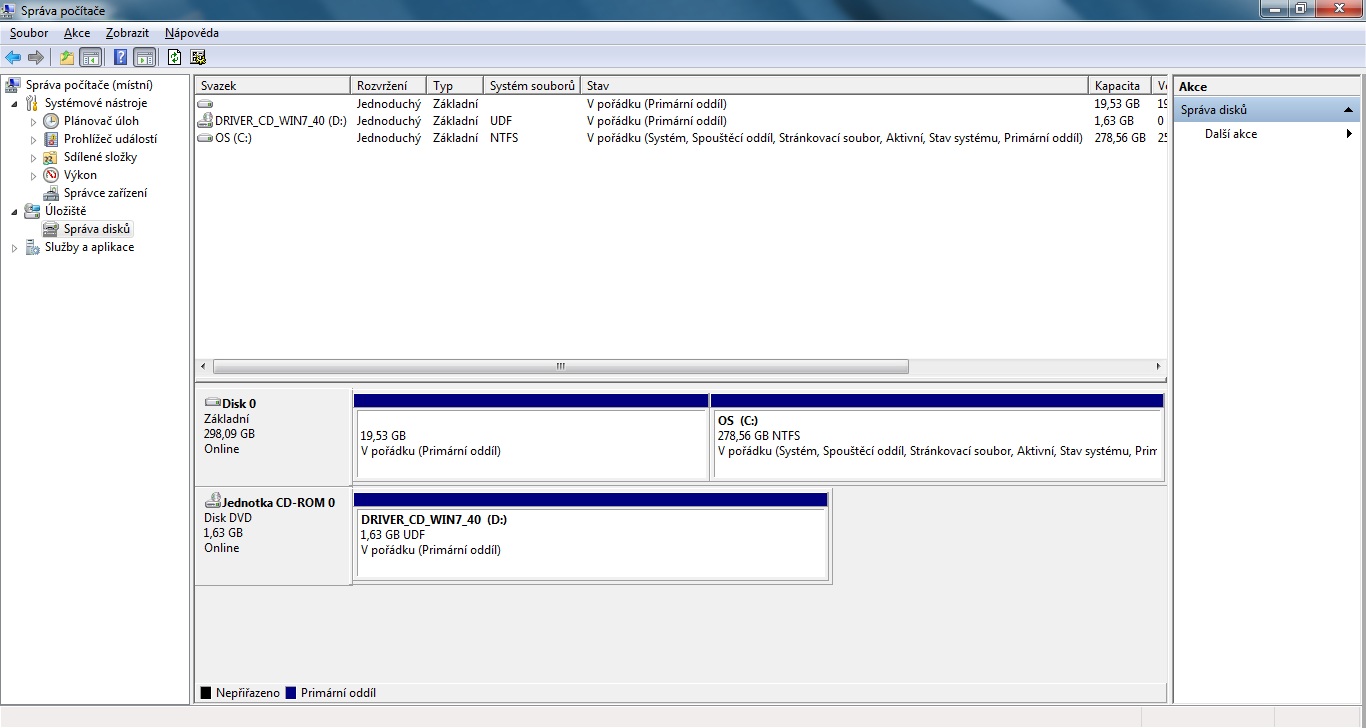Viewport: 1366px width, 728px height.
Task: Expand the Plánovač úloh tree node
Action: 33,121
